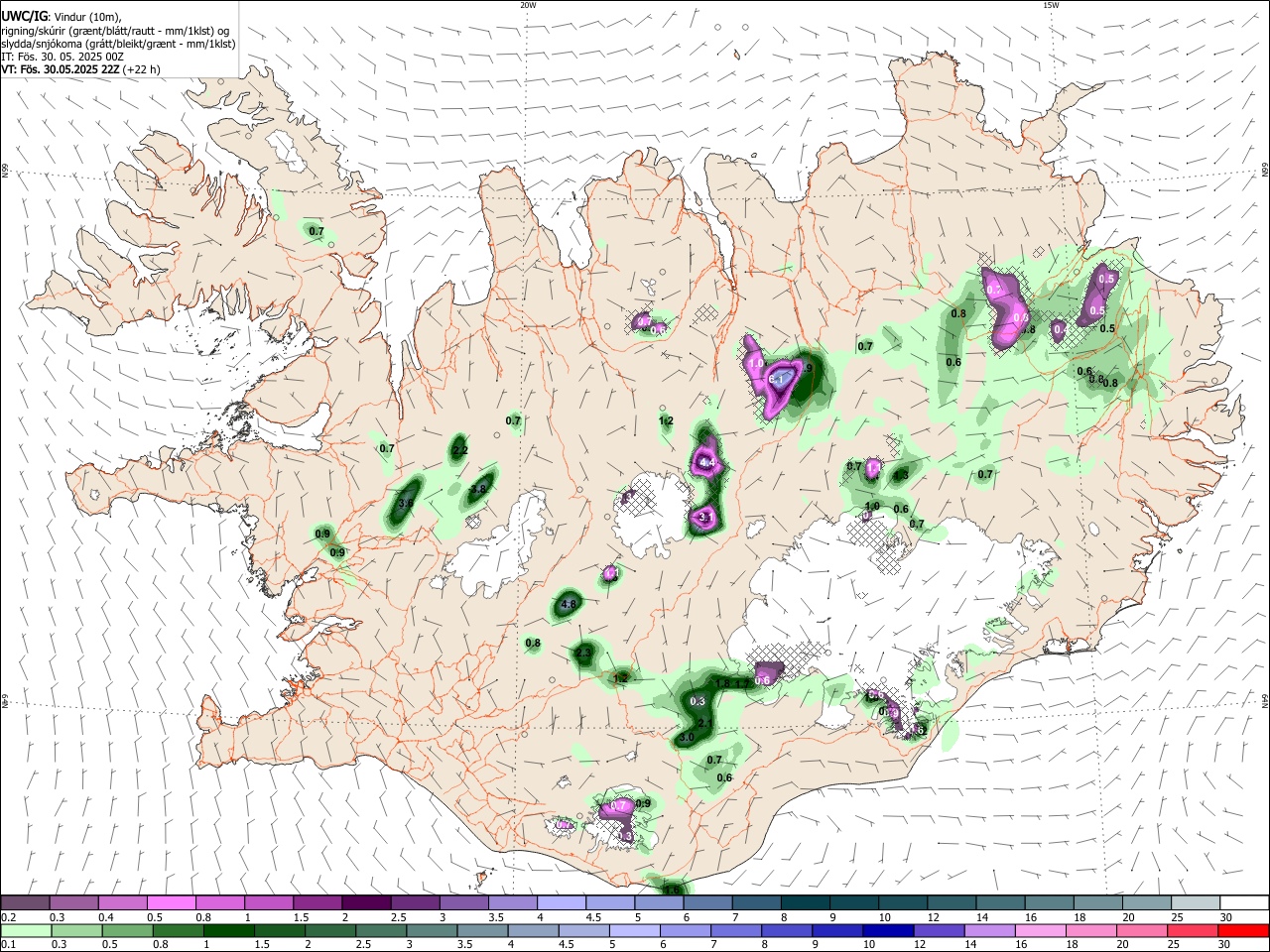Select the dark purple 0.2–0.3 swatch in top legend row
This screenshot has width=1270, height=952.
(x=26, y=902)
